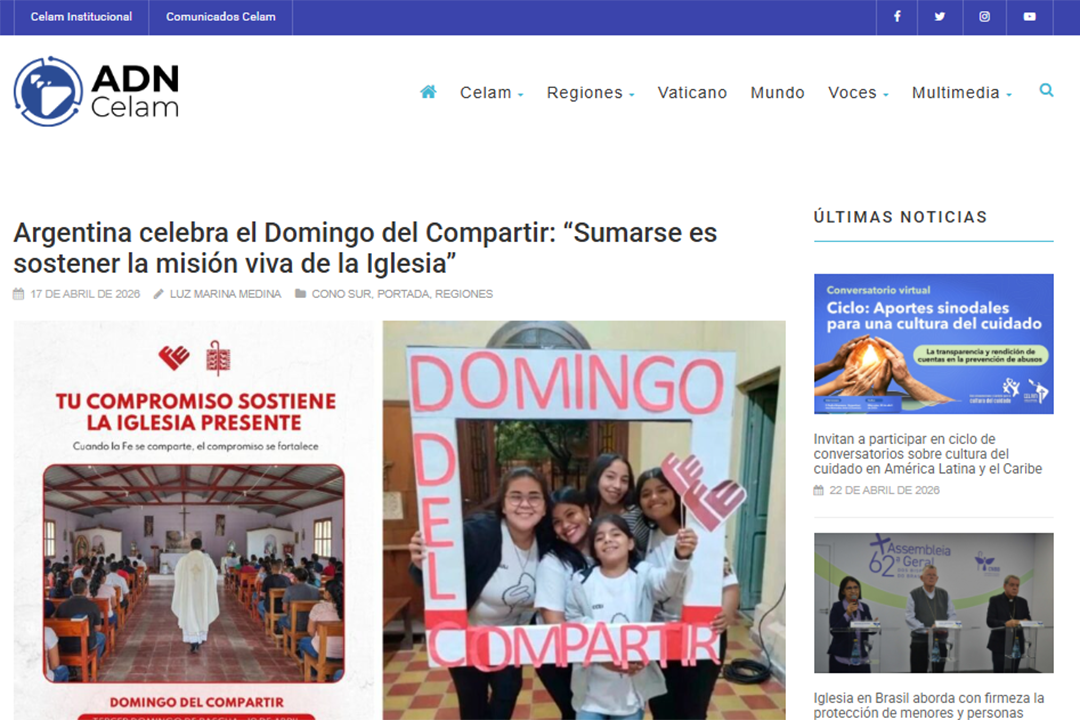
Task: Open Celam Institucional top link
Action: click(81, 17)
